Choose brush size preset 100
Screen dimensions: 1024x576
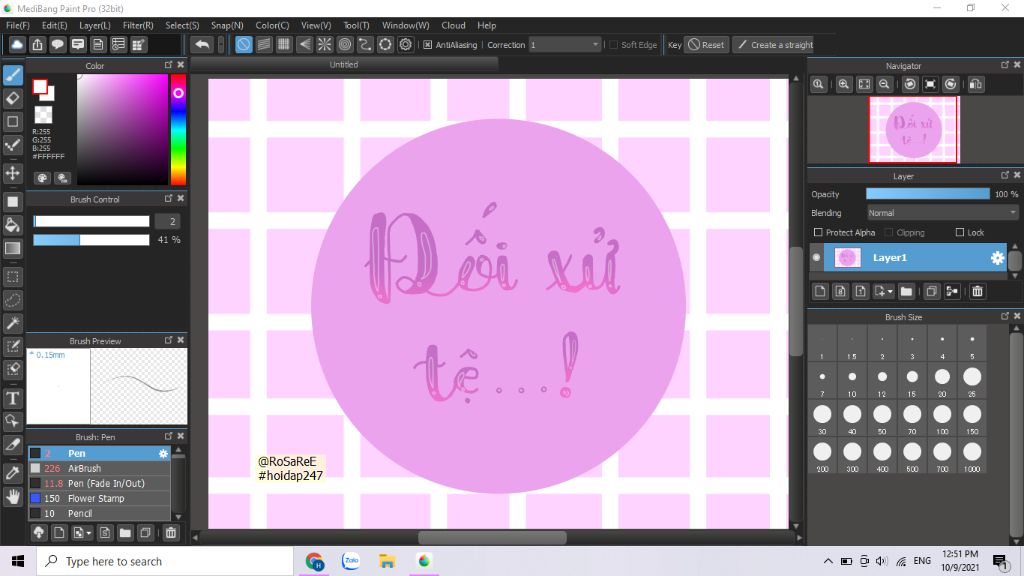(x=942, y=419)
